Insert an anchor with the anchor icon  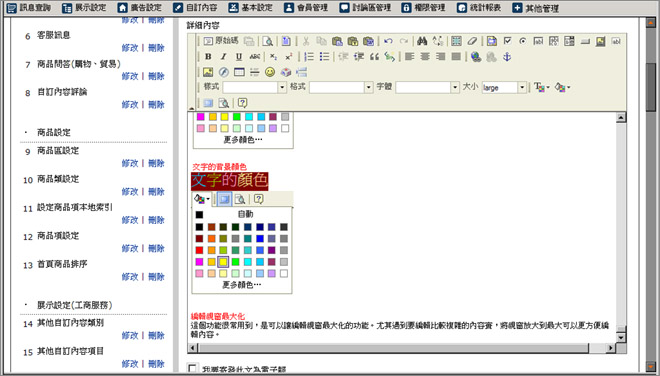click(507, 56)
